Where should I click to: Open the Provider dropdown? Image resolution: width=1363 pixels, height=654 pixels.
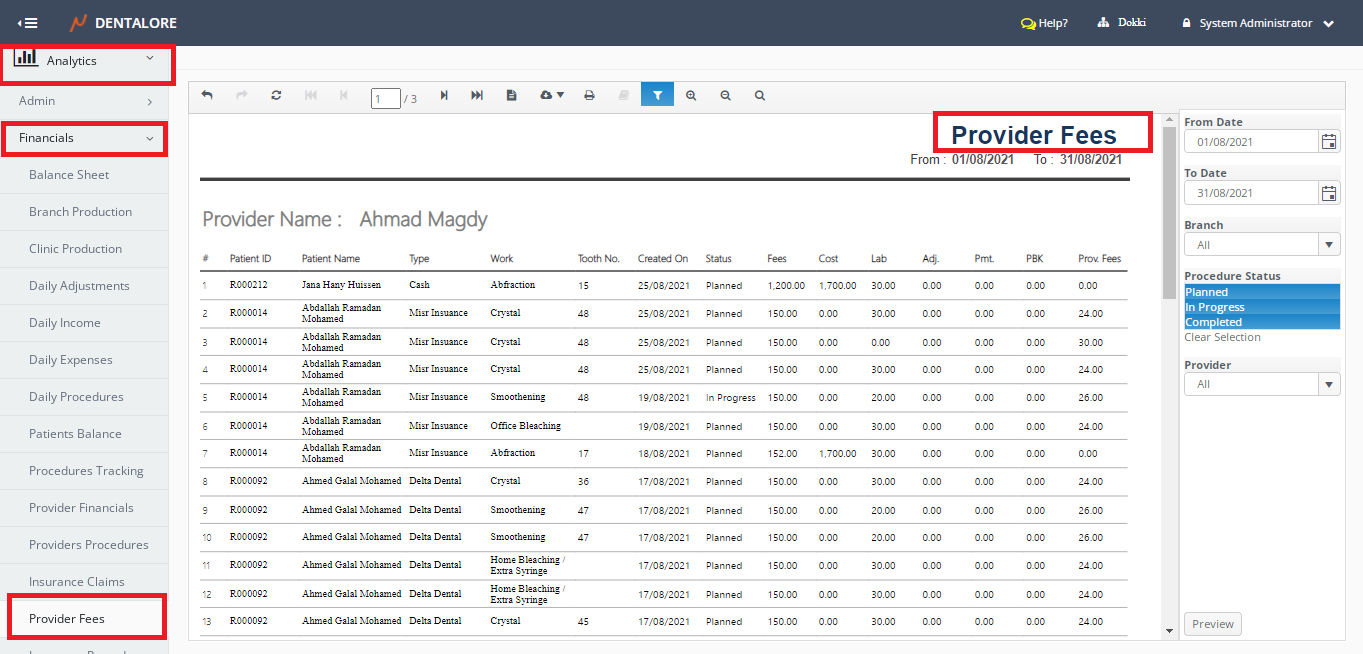point(1329,384)
